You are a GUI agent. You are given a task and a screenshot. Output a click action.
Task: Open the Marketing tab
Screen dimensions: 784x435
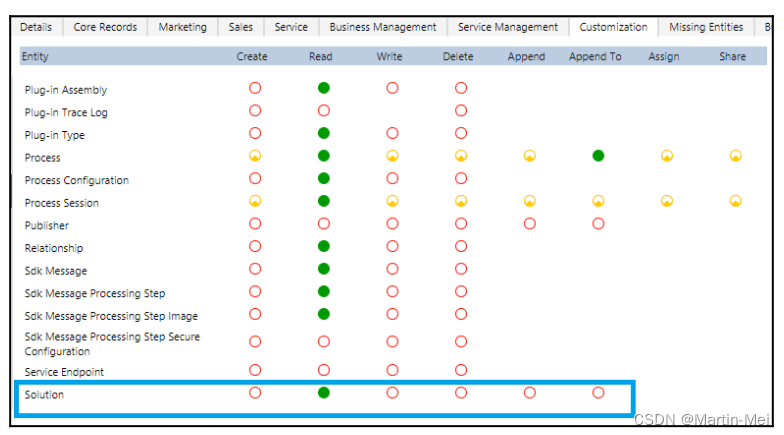click(x=182, y=27)
